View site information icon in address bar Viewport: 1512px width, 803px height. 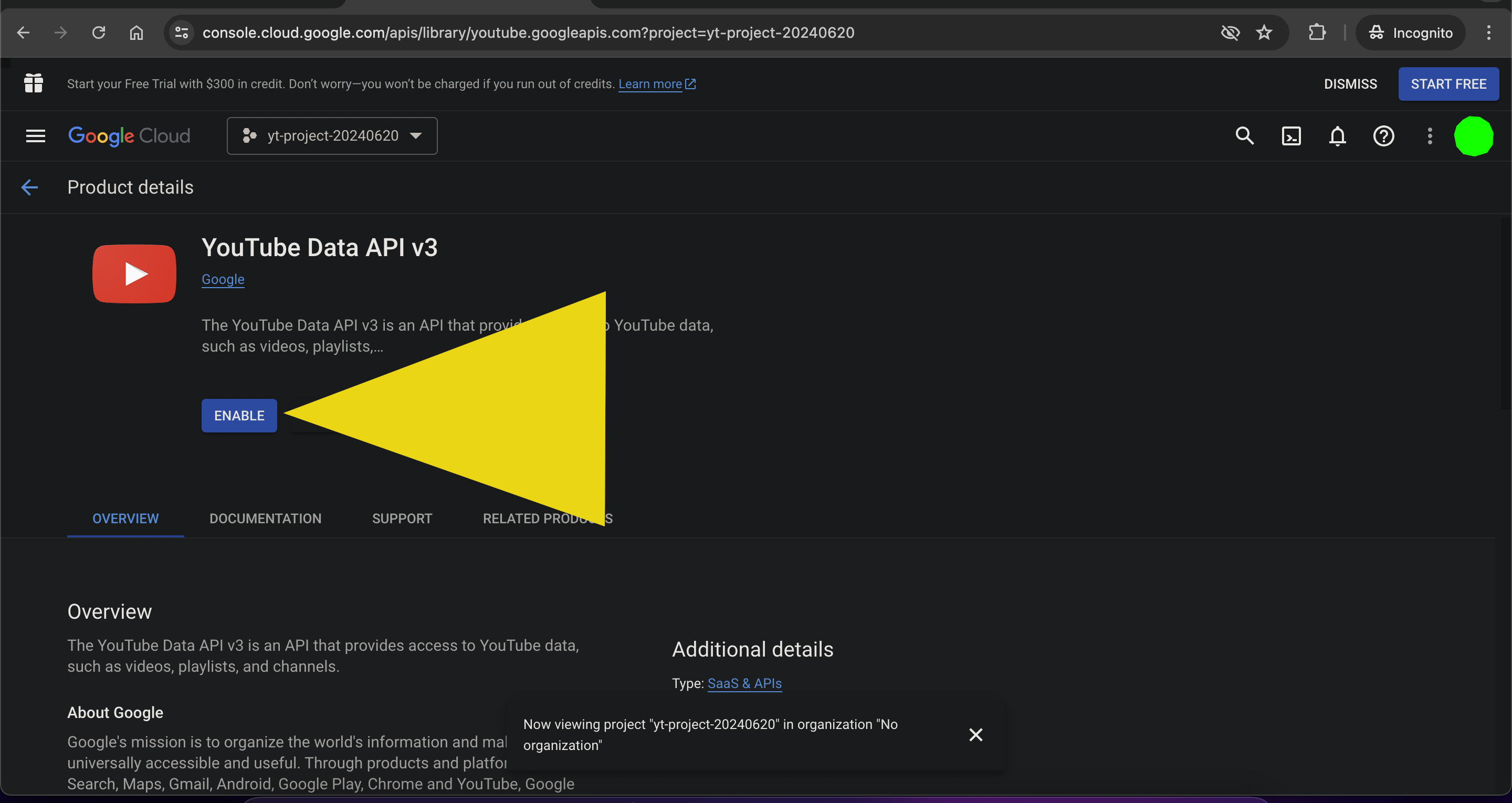182,33
